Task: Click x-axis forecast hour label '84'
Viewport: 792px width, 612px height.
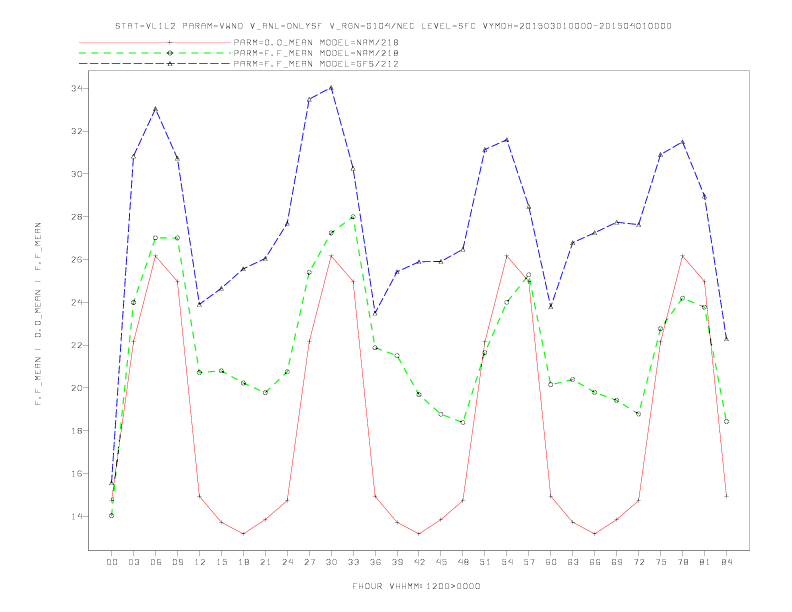Action: 726,562
